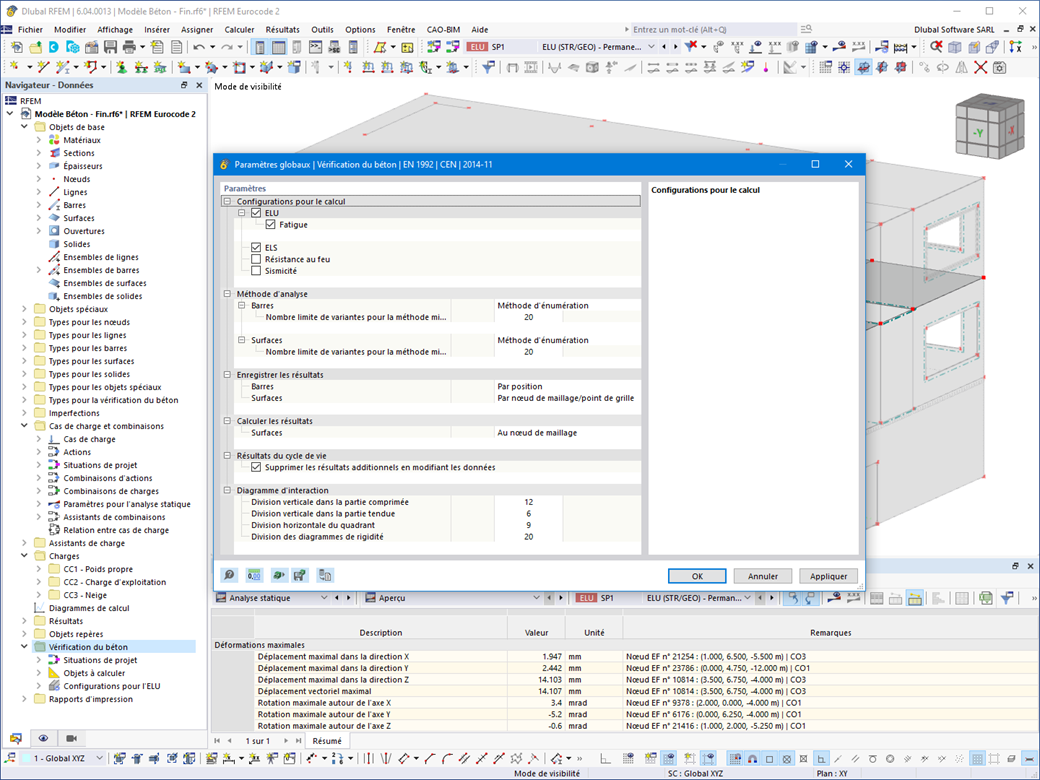
Task: Toggle the navigator panel icon in toolbar
Action: coord(260,47)
